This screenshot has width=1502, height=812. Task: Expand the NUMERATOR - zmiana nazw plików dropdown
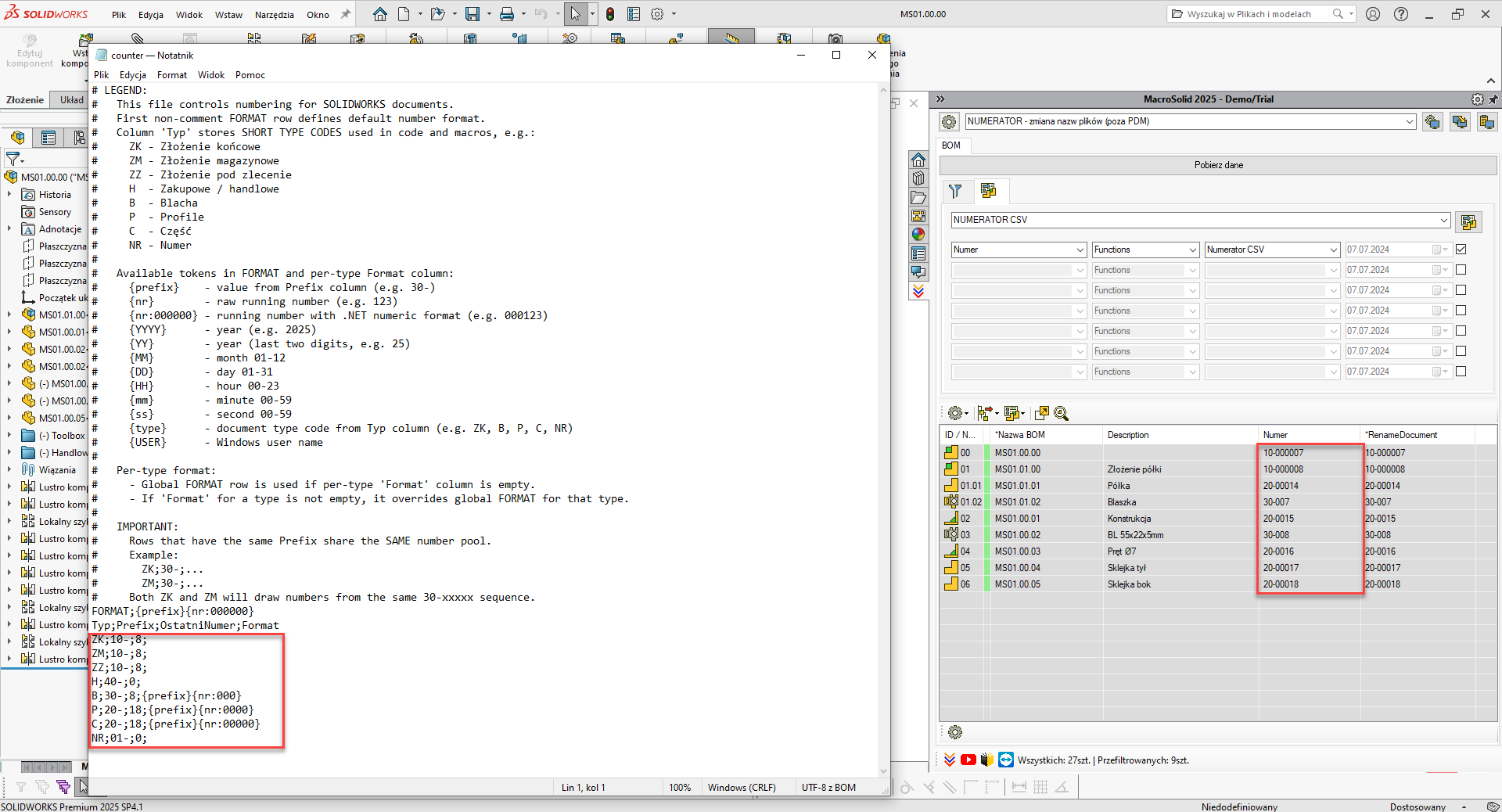click(1409, 121)
